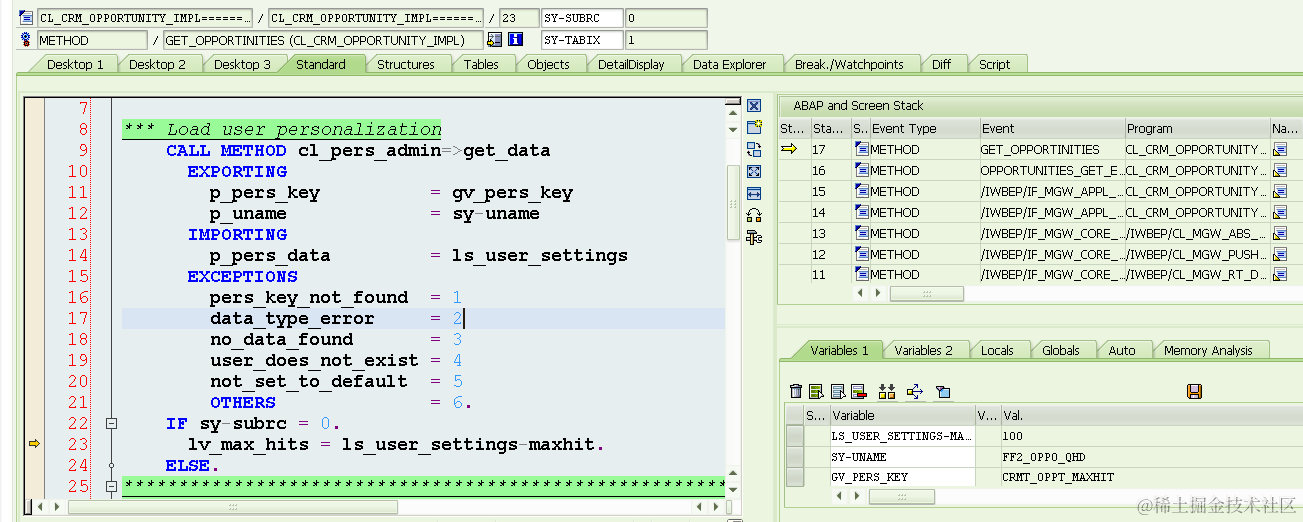Image resolution: width=1303 pixels, height=522 pixels.
Task: Click the program icon left of first header field
Action: 26,17
